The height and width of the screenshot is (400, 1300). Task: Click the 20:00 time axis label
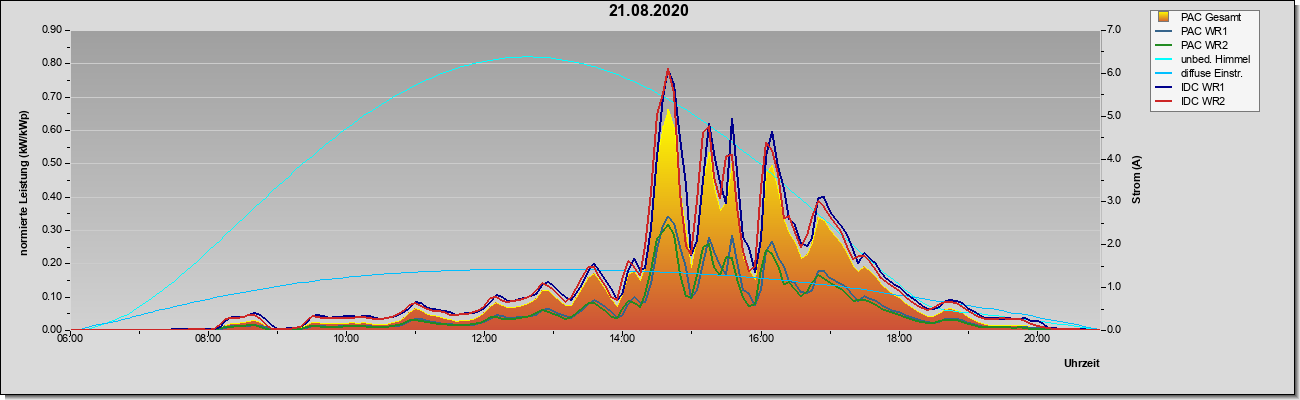tap(1037, 339)
